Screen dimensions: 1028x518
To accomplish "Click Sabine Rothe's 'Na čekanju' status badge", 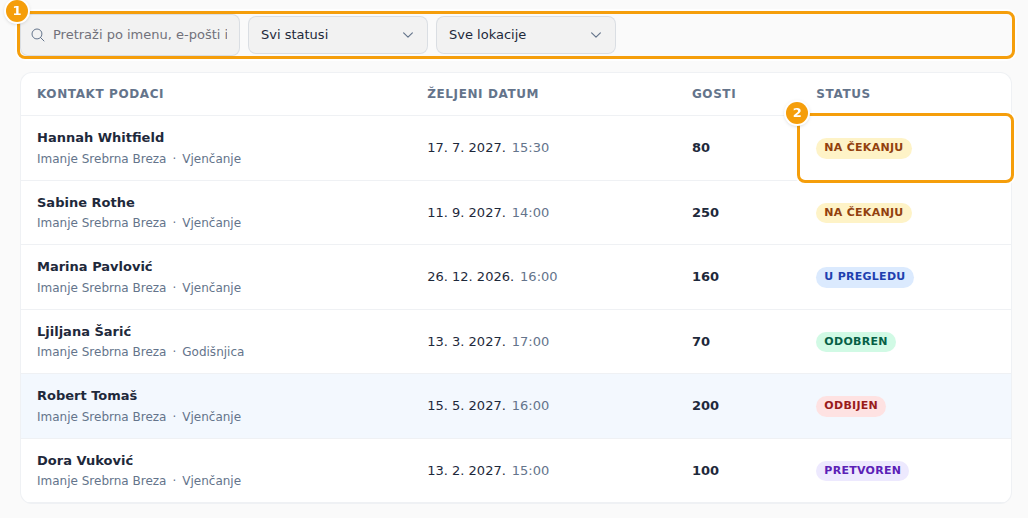I will click(863, 212).
